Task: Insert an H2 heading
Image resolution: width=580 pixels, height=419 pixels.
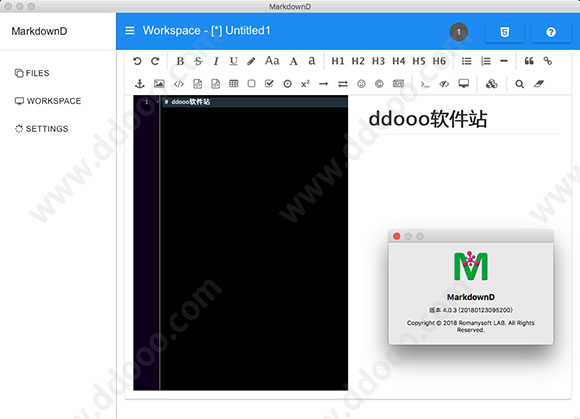Action: 358,61
